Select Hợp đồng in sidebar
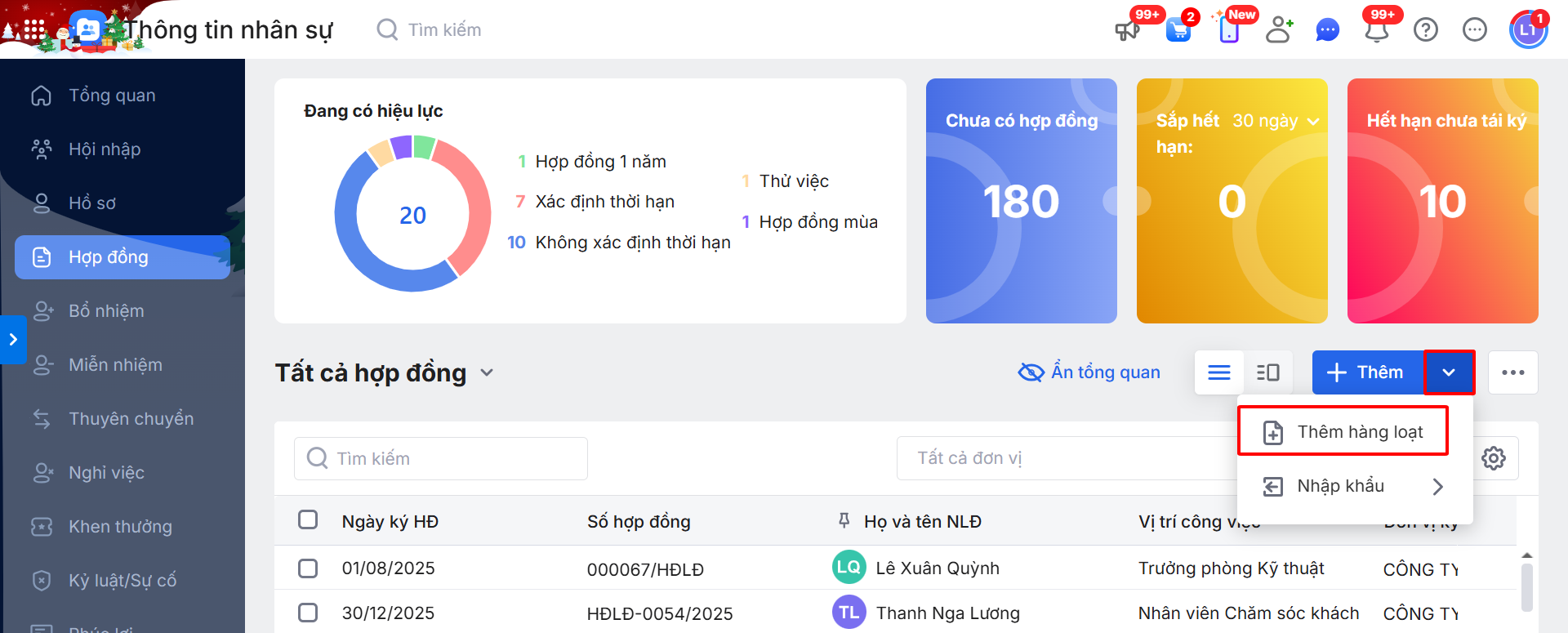Viewport: 1568px width, 633px height. (122, 257)
